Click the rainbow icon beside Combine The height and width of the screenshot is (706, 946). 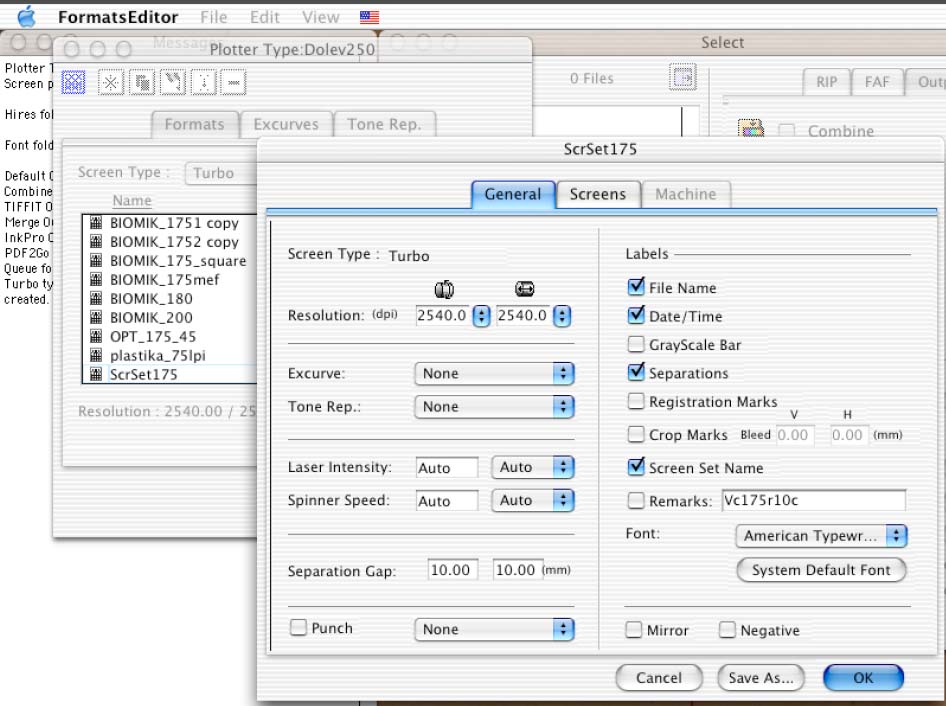(x=751, y=129)
